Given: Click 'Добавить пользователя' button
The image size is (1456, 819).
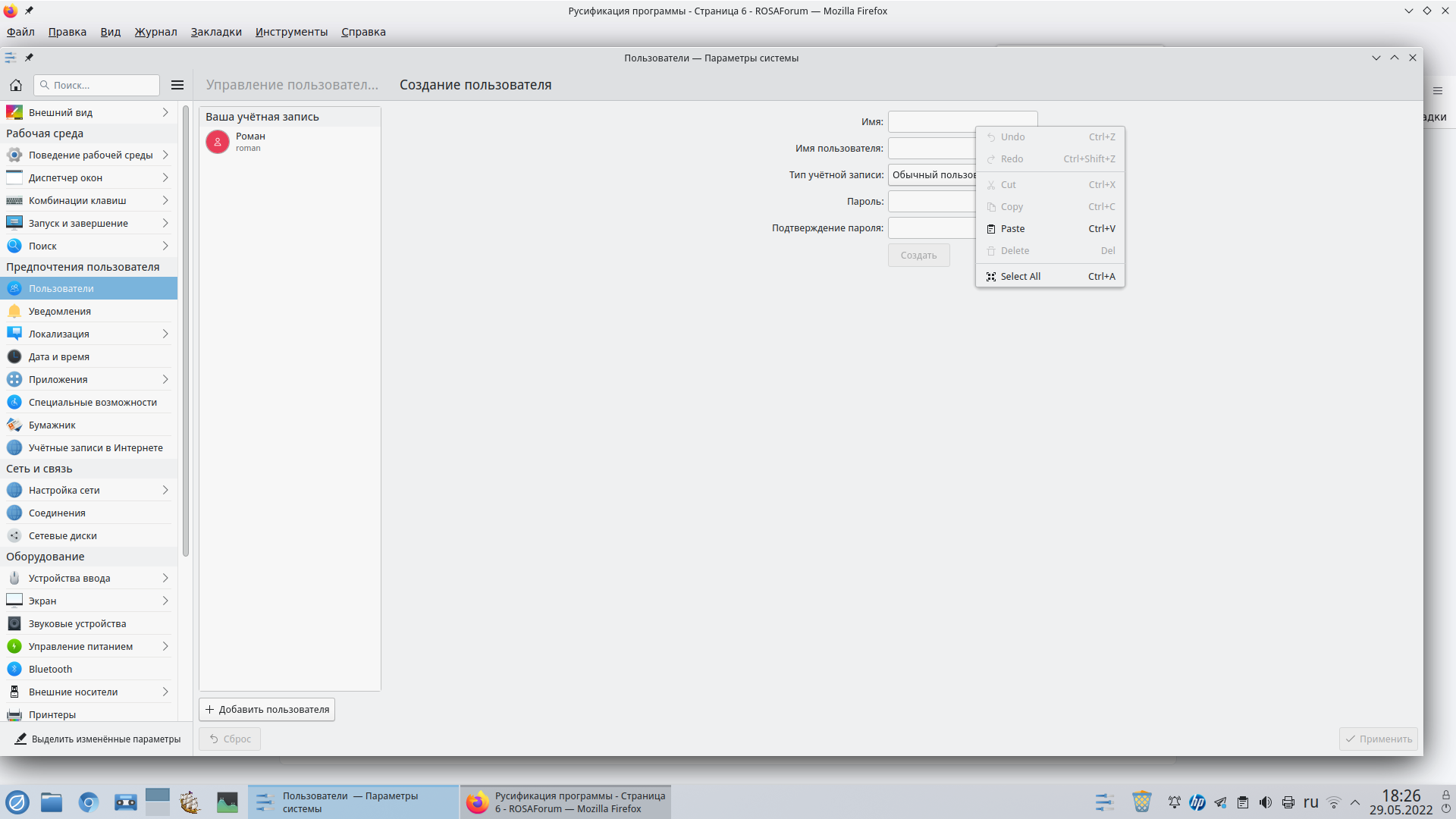Looking at the screenshot, I should pos(267,710).
